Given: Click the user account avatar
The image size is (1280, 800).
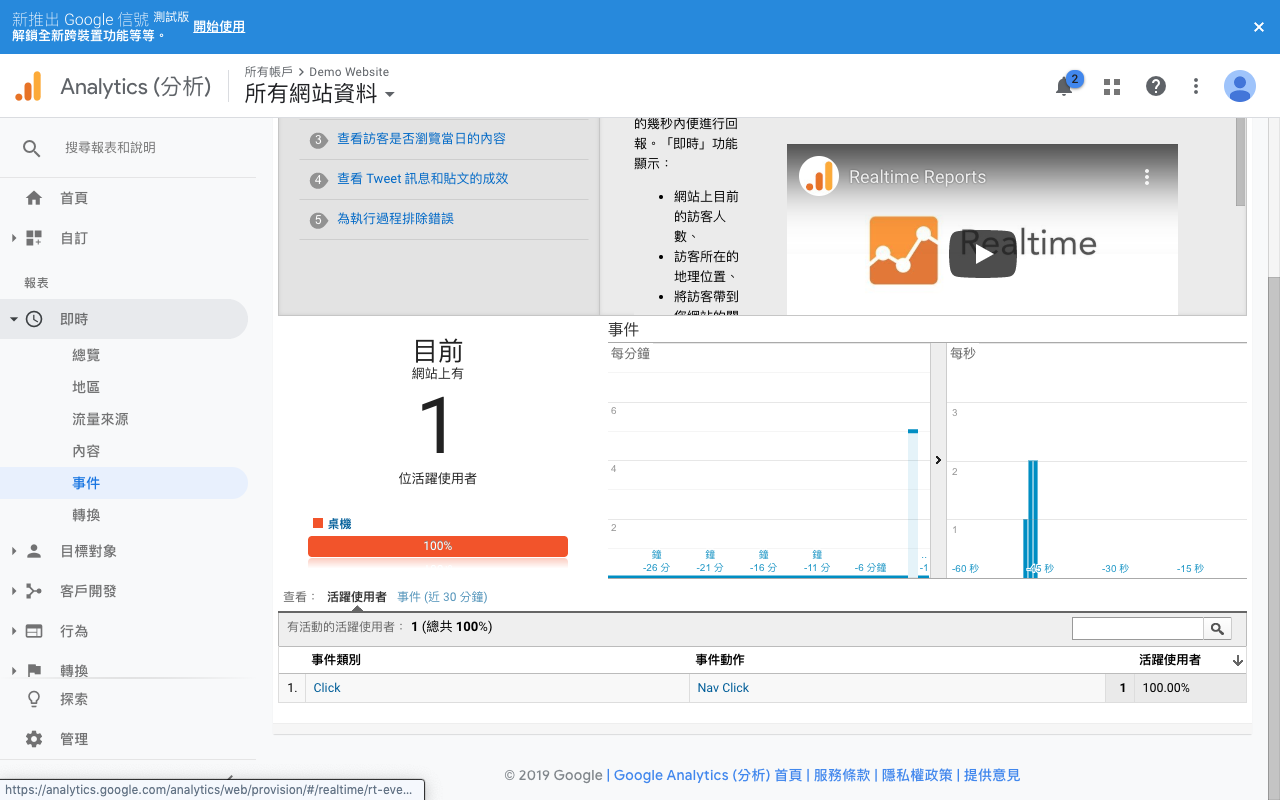Looking at the screenshot, I should (x=1240, y=86).
